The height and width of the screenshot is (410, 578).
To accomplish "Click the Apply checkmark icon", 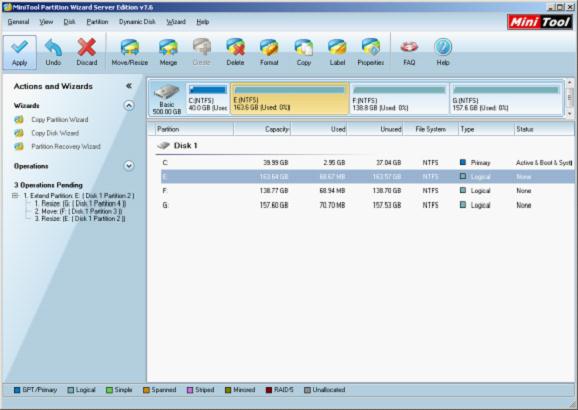I will tap(20, 47).
